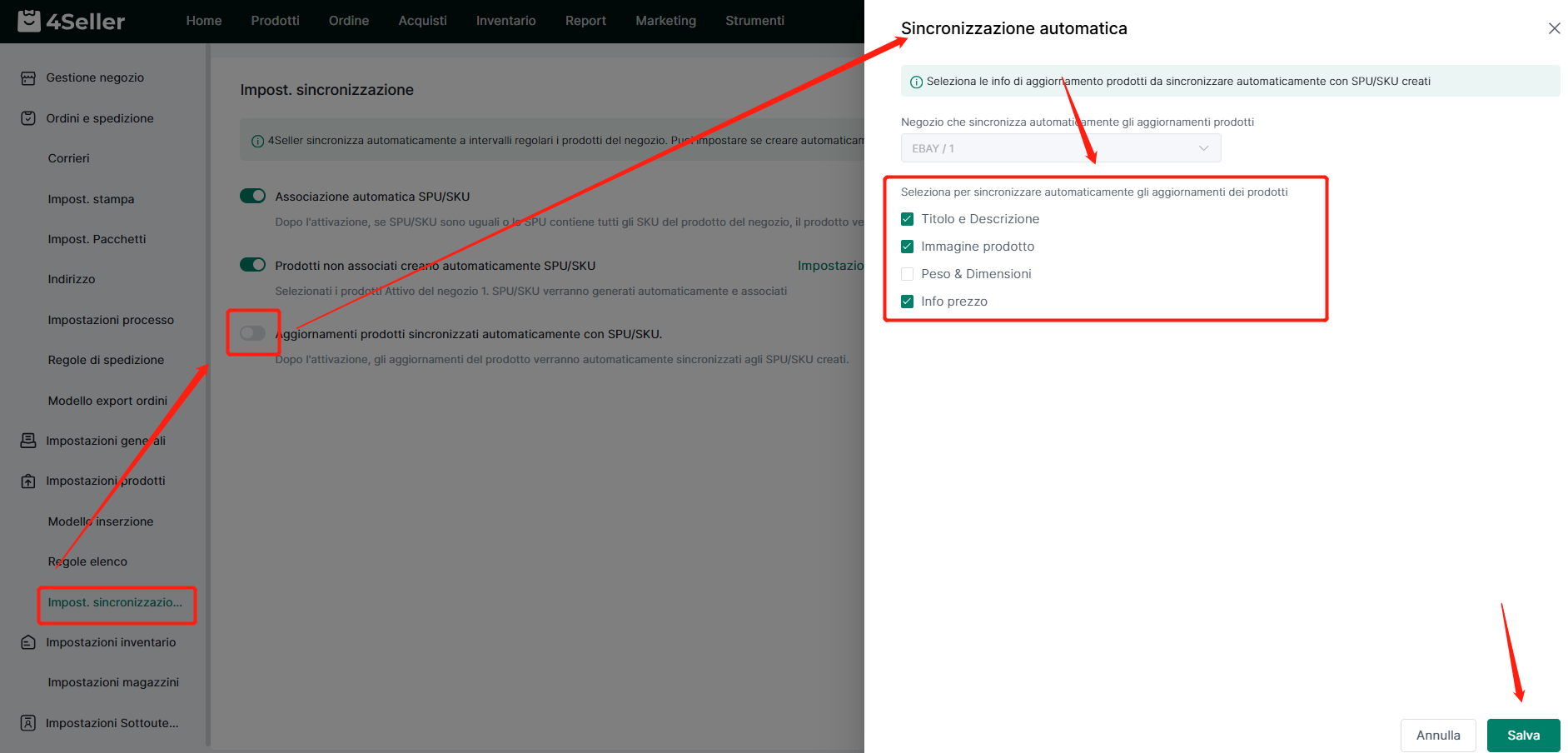Image resolution: width=1568 pixels, height=753 pixels.
Task: Click the Impostazioni Sottoutente icon
Action: click(x=28, y=723)
